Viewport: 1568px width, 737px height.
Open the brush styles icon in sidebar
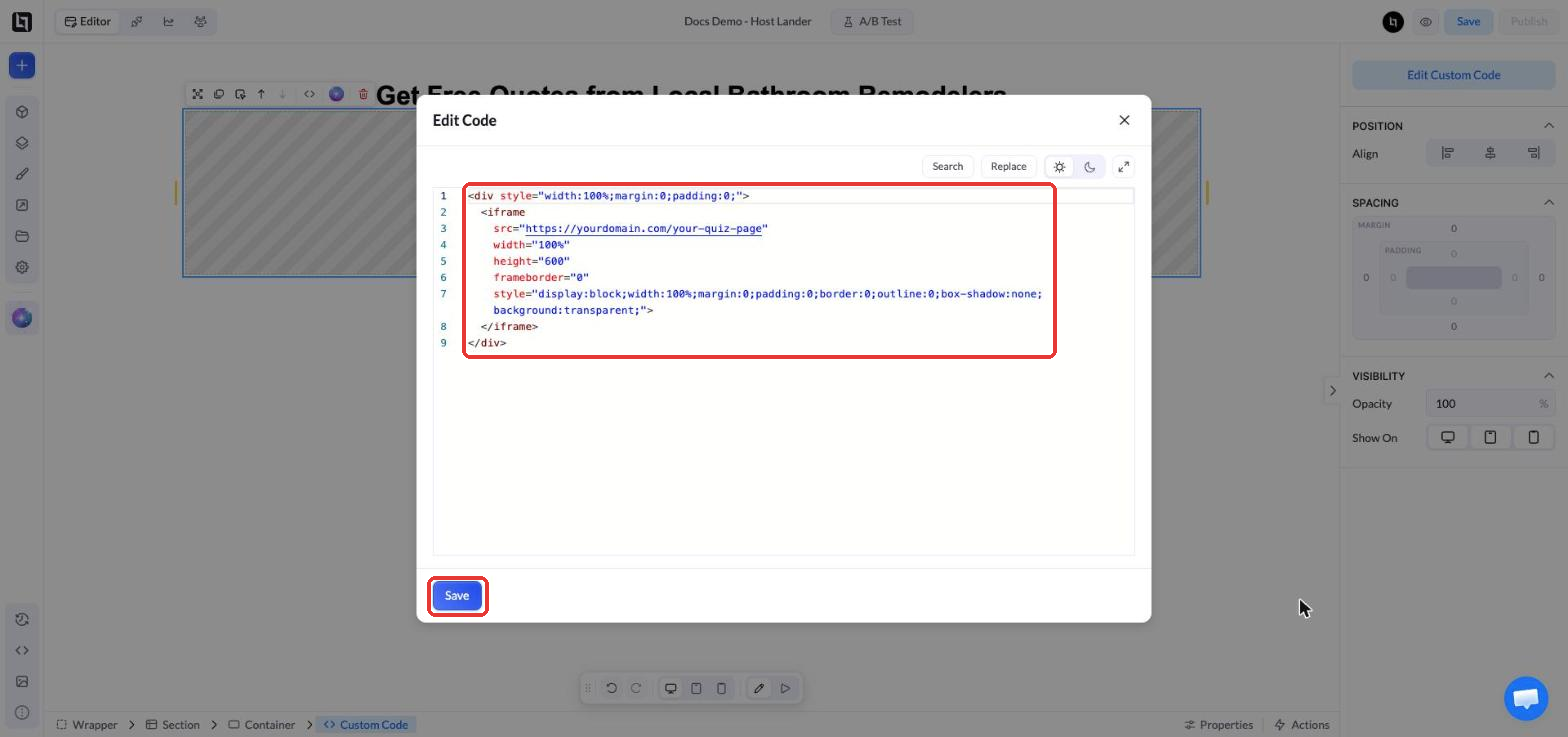22,174
